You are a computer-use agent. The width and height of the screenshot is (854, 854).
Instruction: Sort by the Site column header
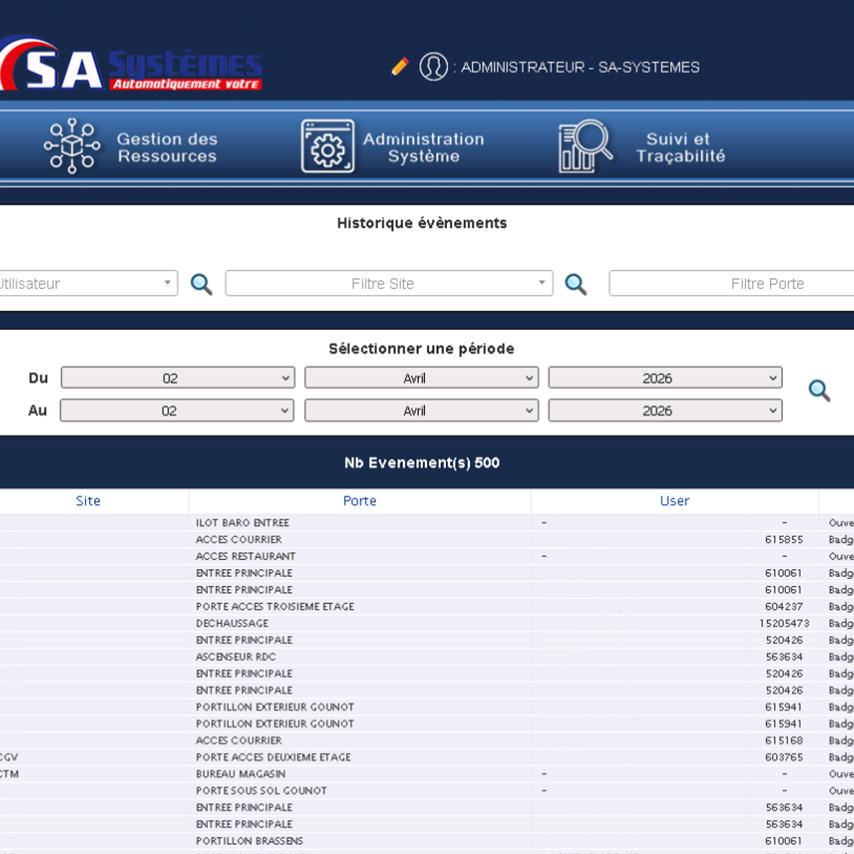coord(88,501)
